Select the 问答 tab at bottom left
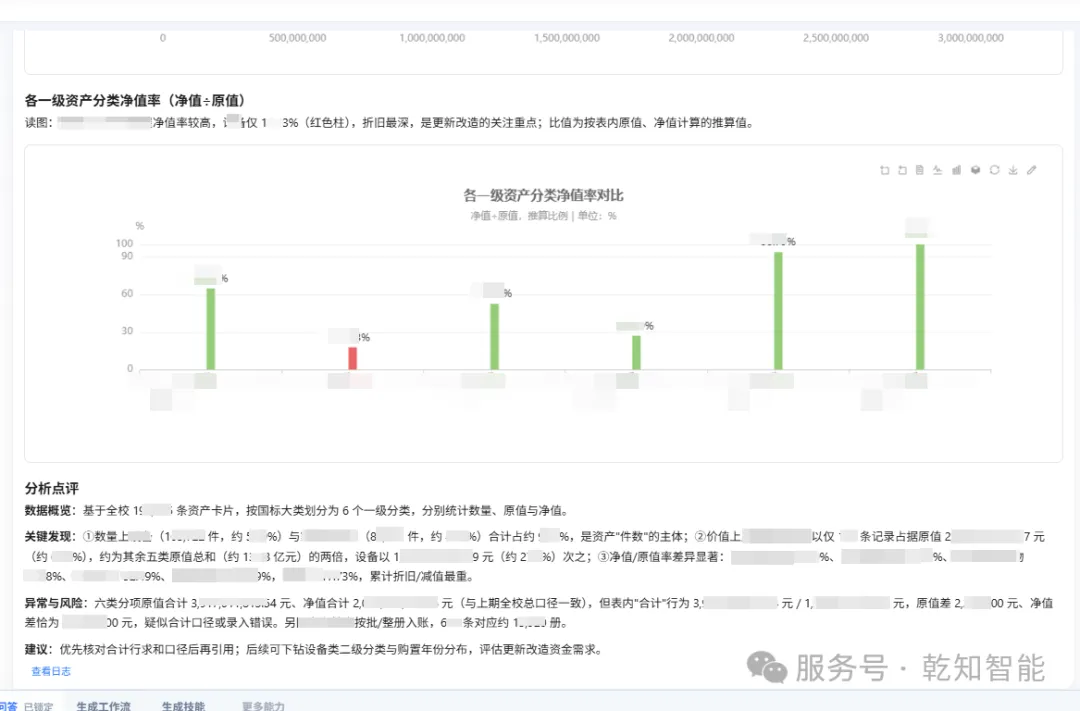Viewport: 1080px width, 711px height. (8, 705)
